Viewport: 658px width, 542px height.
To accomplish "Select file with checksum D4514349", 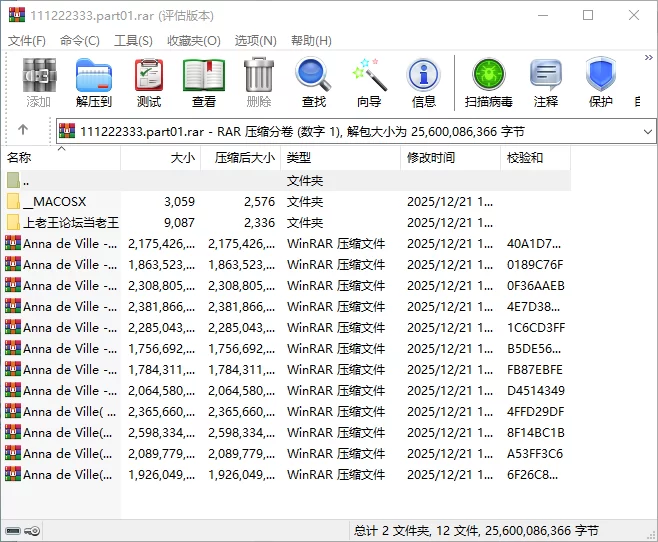I will pyautogui.click(x=287, y=391).
